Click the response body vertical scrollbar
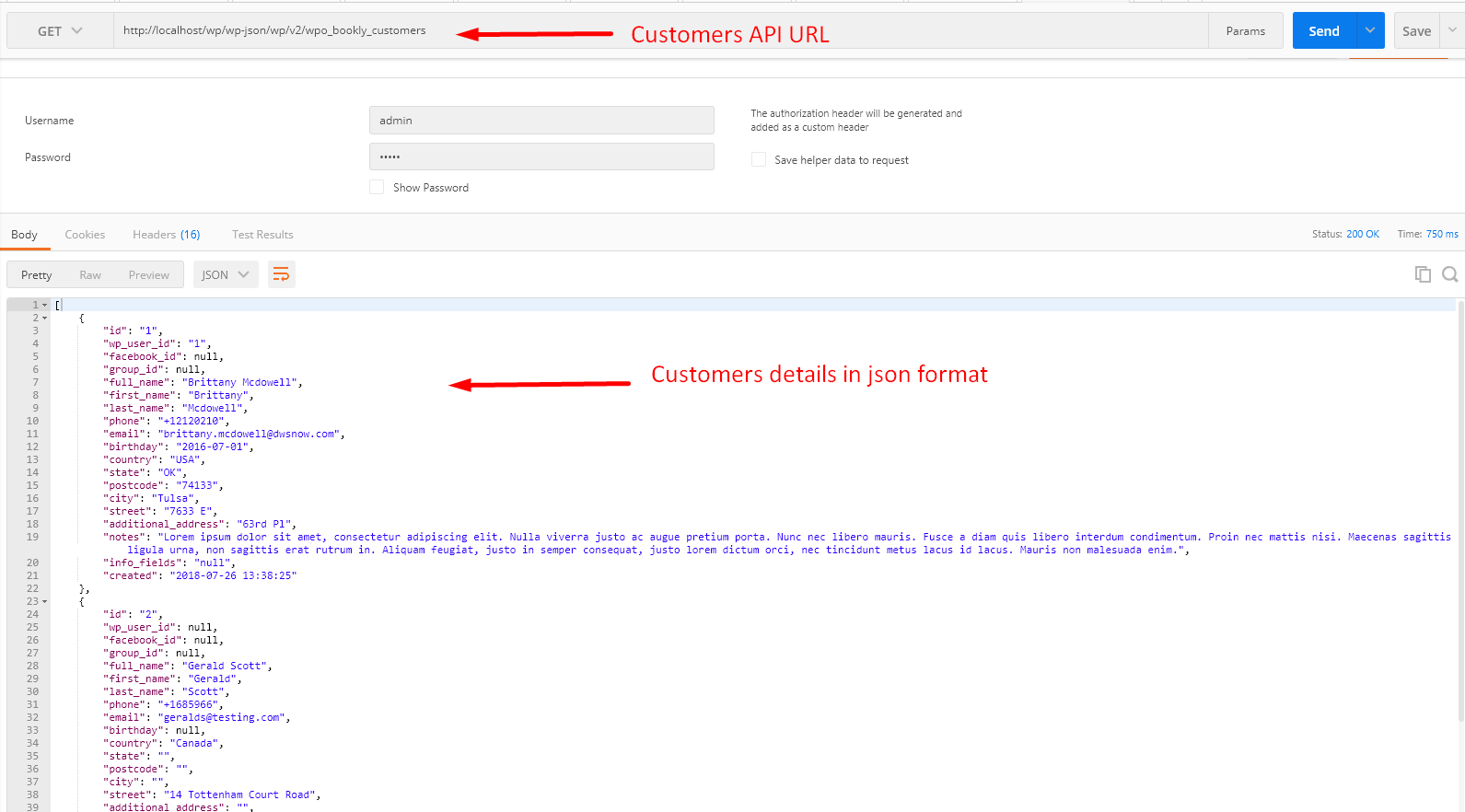The width and height of the screenshot is (1465, 812). 1460,511
